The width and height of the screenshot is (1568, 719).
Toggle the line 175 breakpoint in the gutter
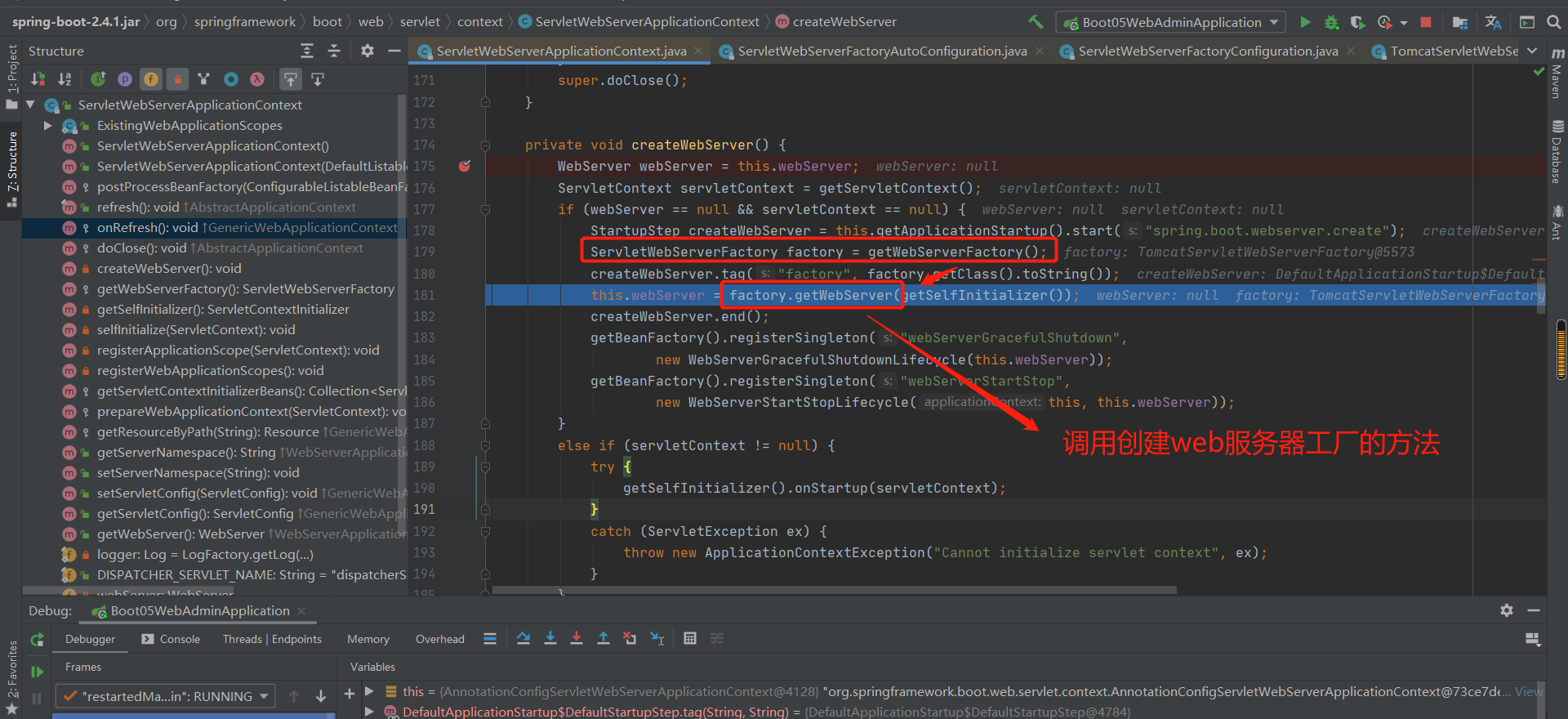tap(465, 166)
